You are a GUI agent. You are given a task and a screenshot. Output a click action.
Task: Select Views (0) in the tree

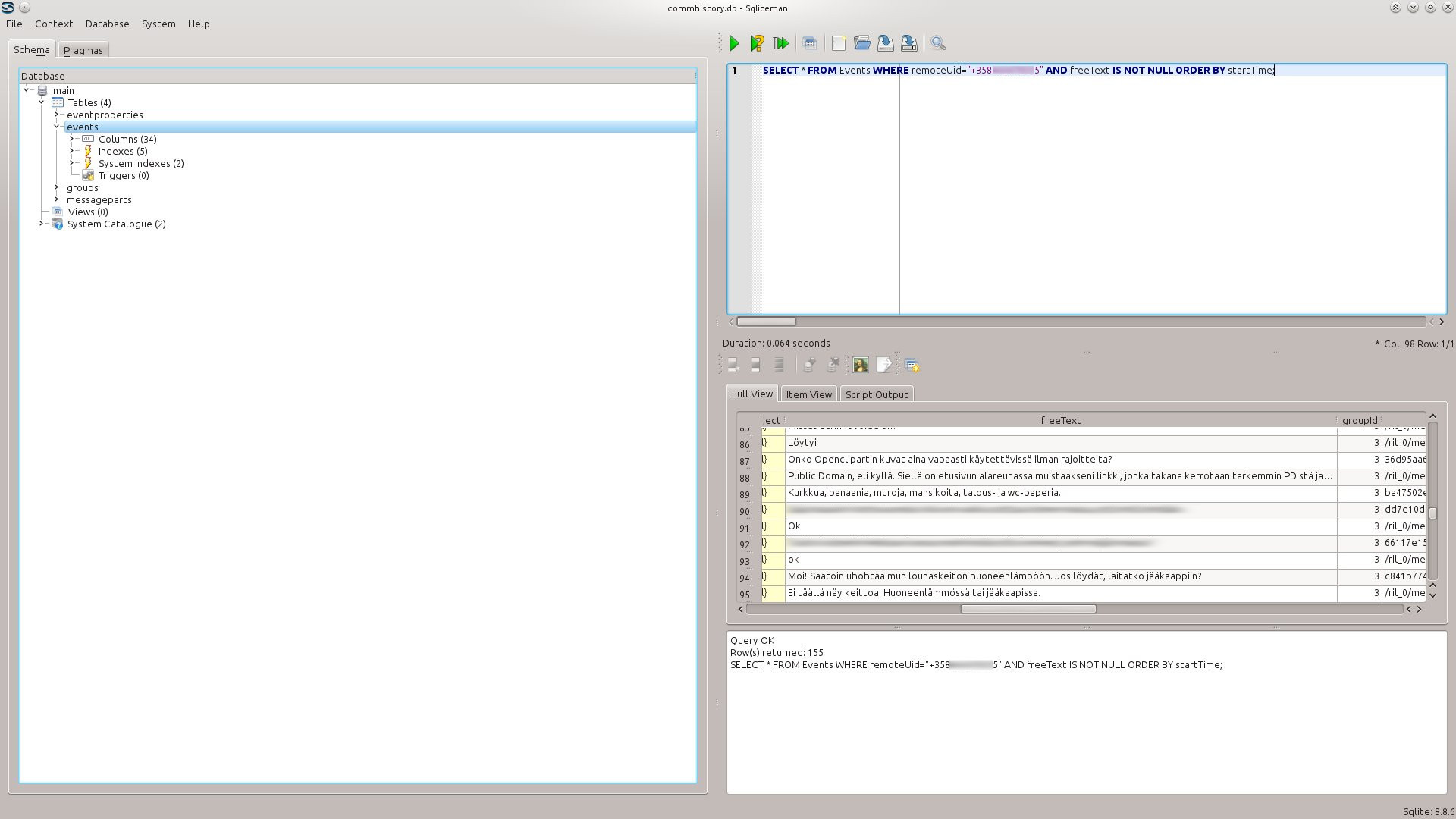click(88, 212)
